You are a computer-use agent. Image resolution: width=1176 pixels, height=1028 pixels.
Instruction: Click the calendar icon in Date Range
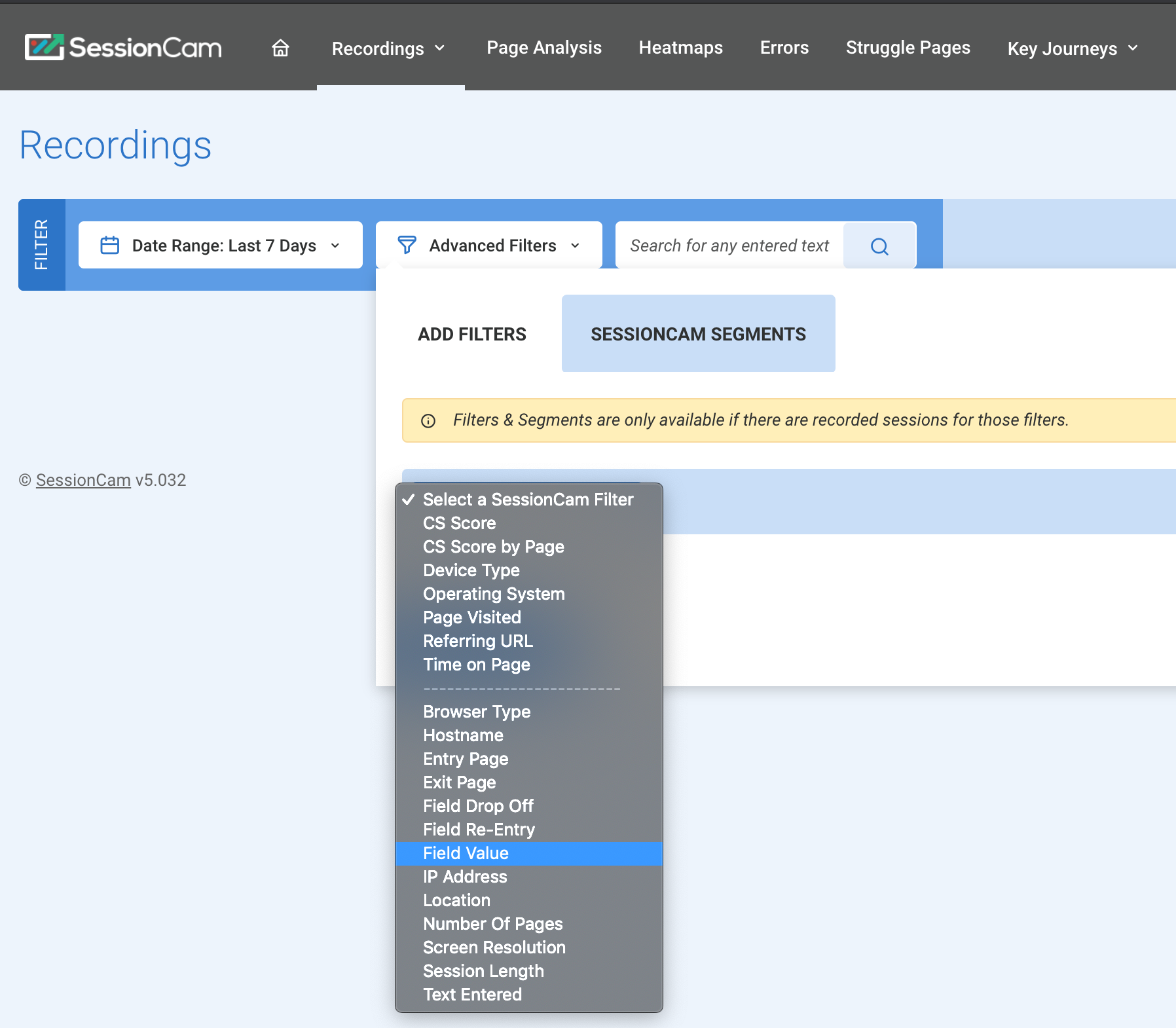109,246
